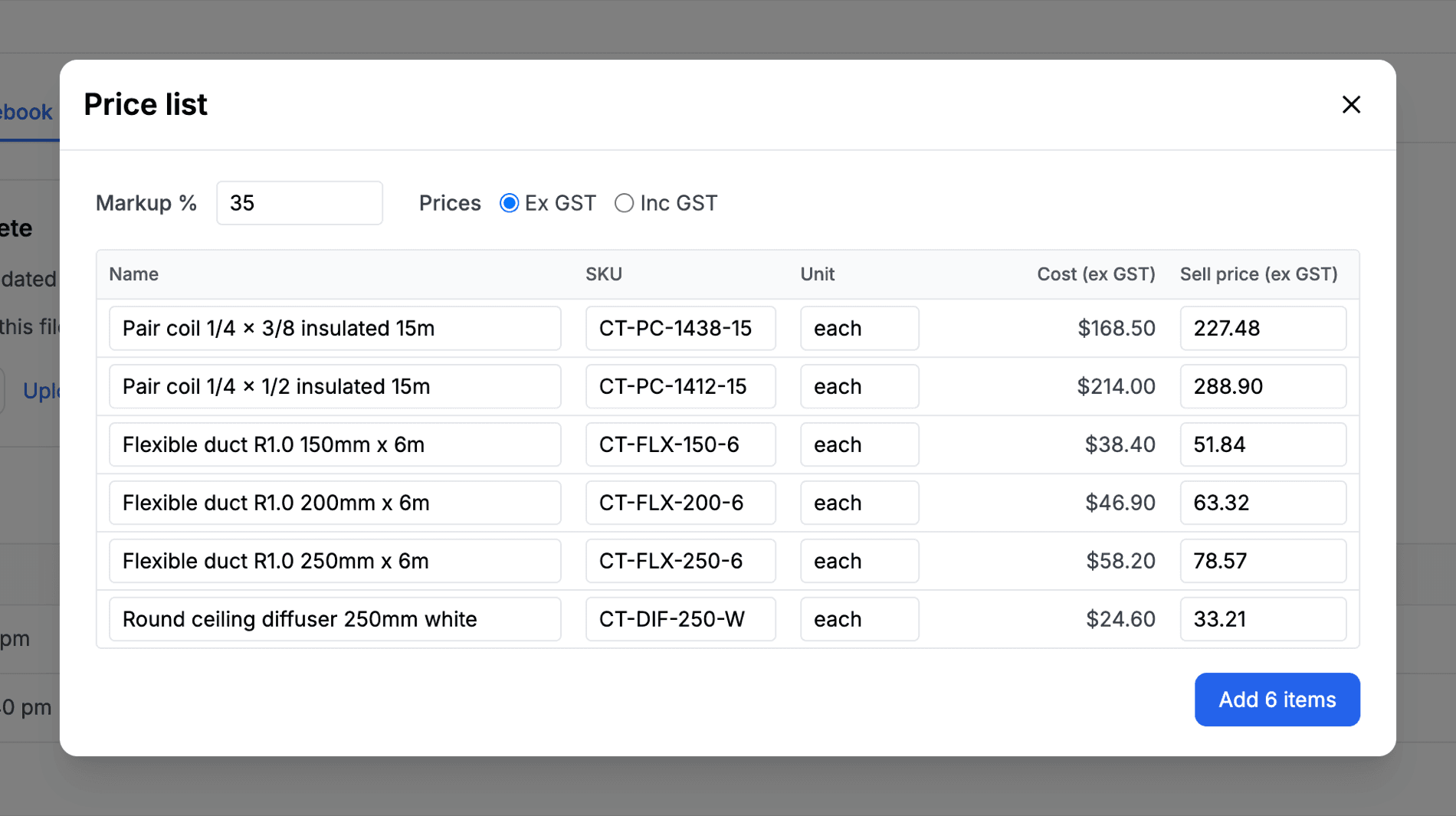
Task: Click the Price list dialog title
Action: (146, 104)
